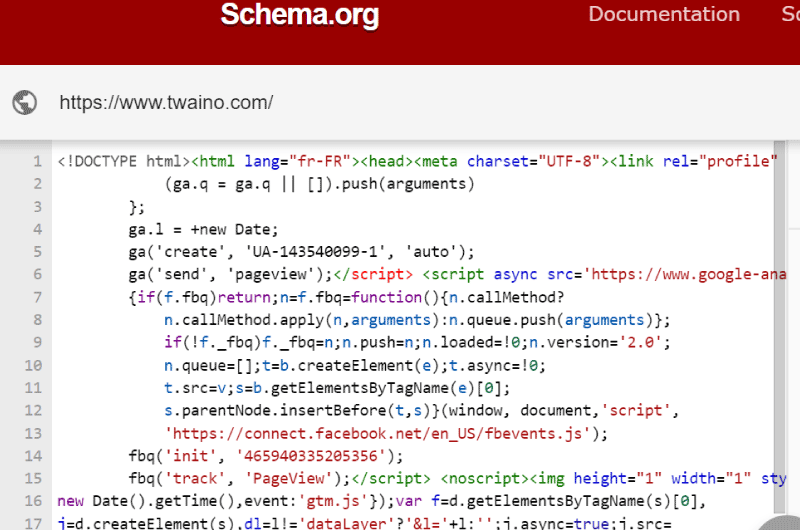Open the Documentation menu link
Image resolution: width=800 pixels, height=530 pixels.
tap(664, 14)
